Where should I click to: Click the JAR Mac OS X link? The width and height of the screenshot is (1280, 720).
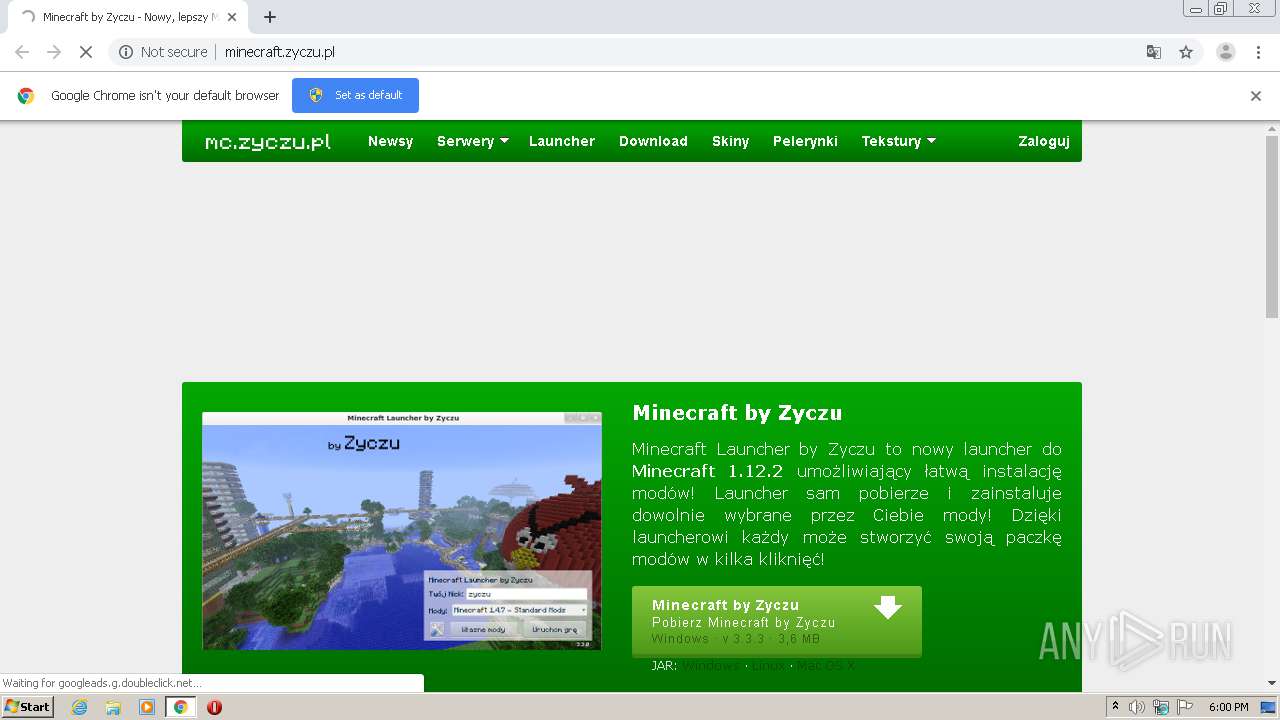tap(826, 666)
